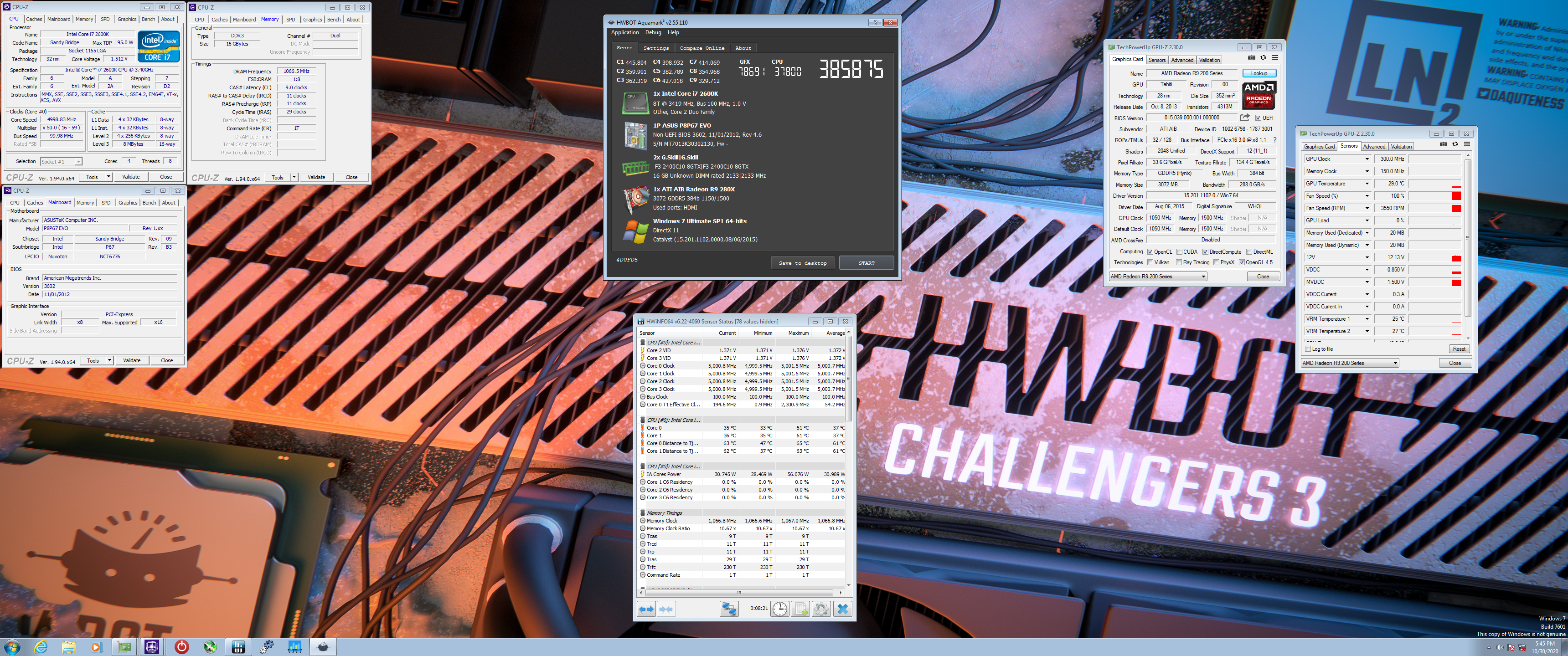Click the red power button taskbar icon

pos(181,647)
